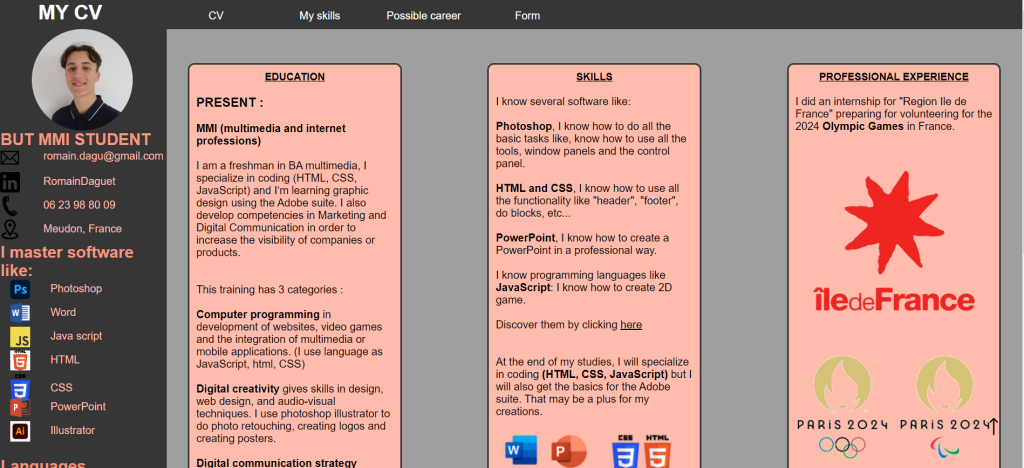
Task: Click the 'PRESENT :' subheading
Action: (x=230, y=102)
